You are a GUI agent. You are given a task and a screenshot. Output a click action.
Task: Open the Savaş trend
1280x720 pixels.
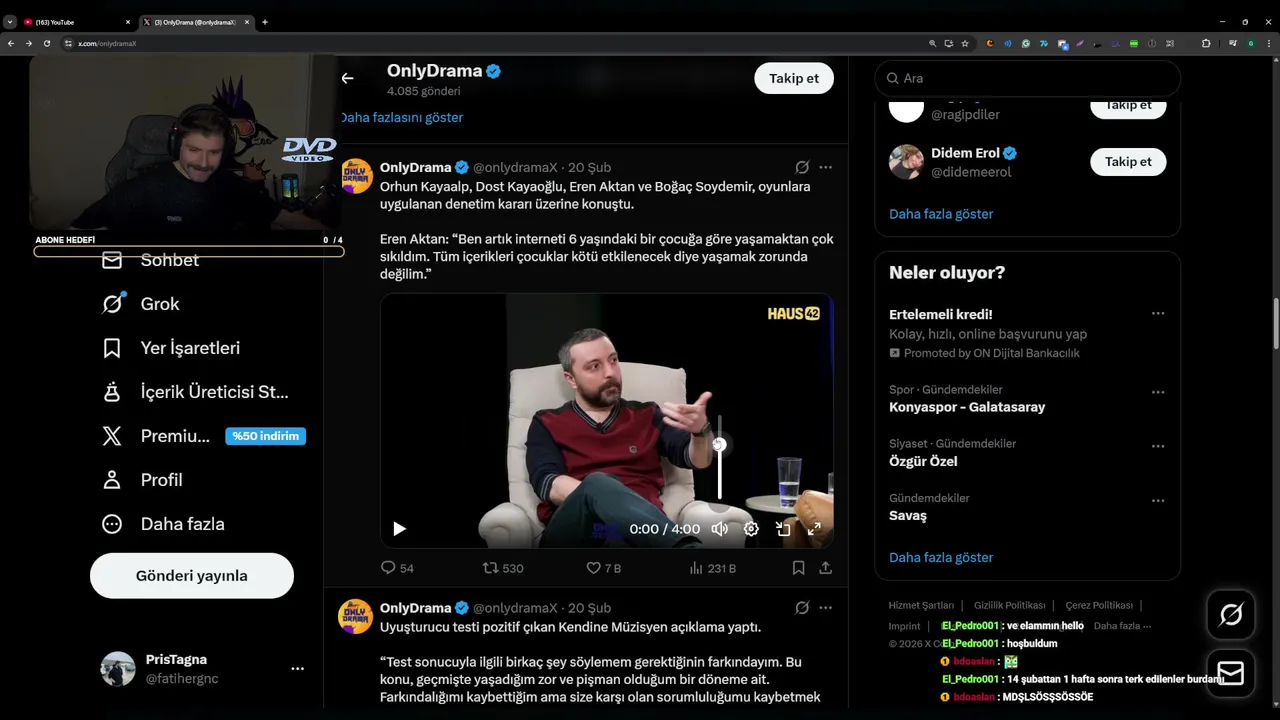point(908,515)
